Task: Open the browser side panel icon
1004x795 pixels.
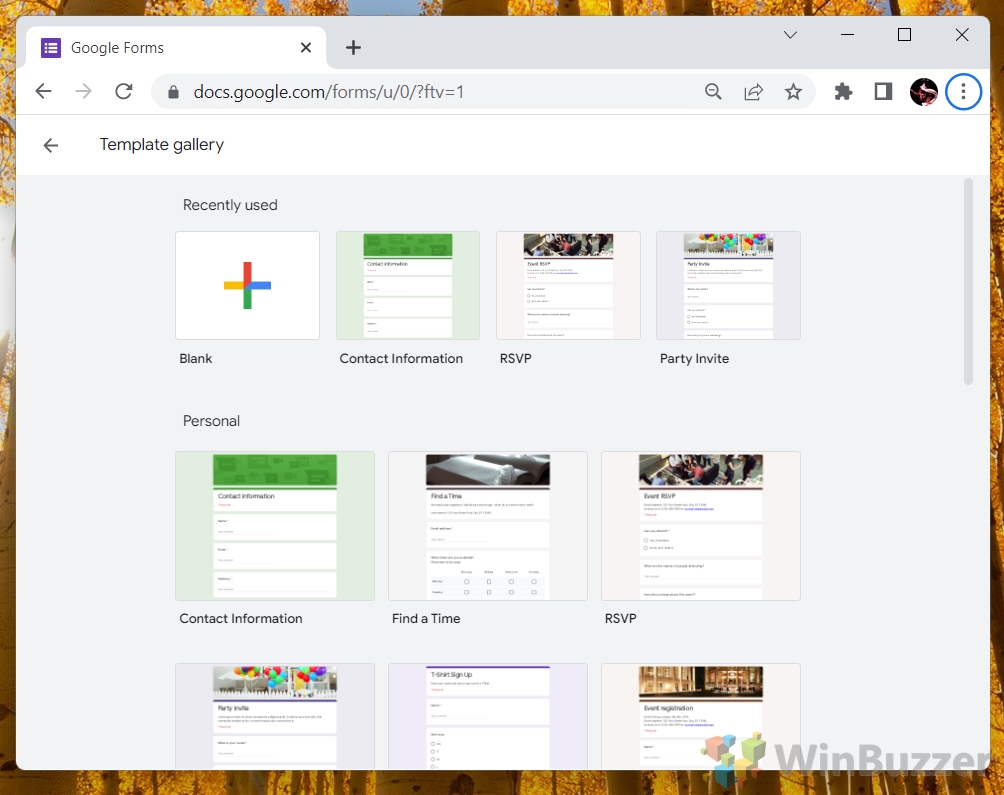Action: [x=883, y=91]
